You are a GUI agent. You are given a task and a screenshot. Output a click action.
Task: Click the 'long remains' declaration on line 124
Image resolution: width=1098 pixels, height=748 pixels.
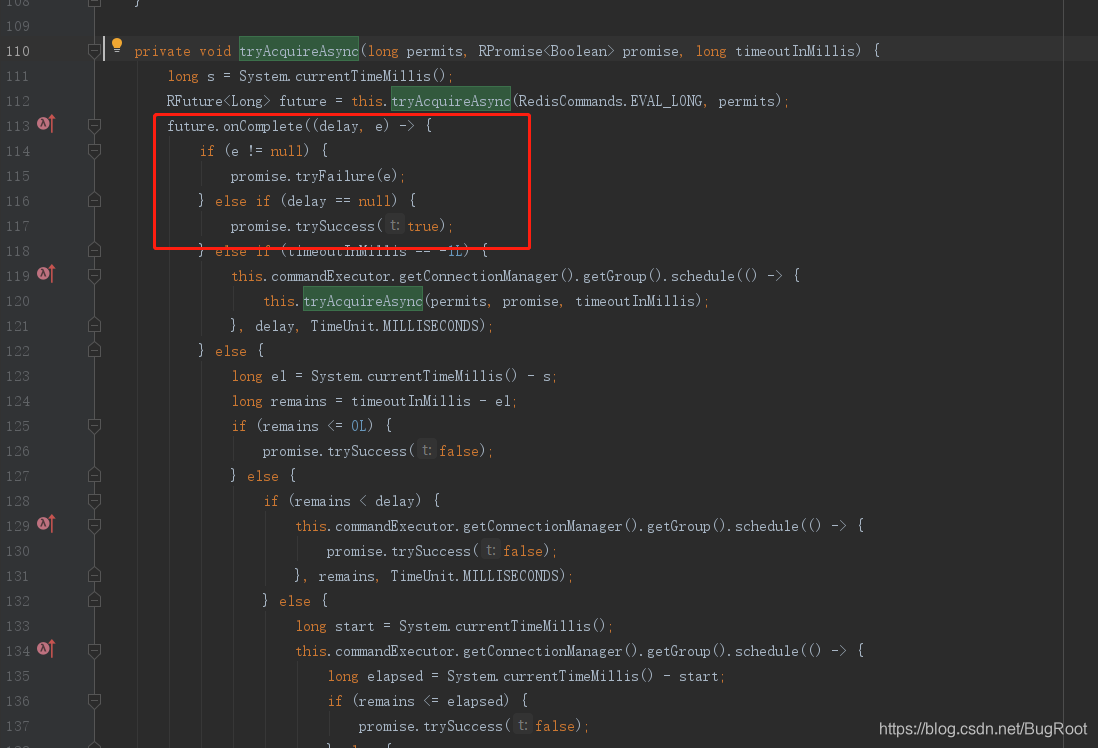(279, 401)
